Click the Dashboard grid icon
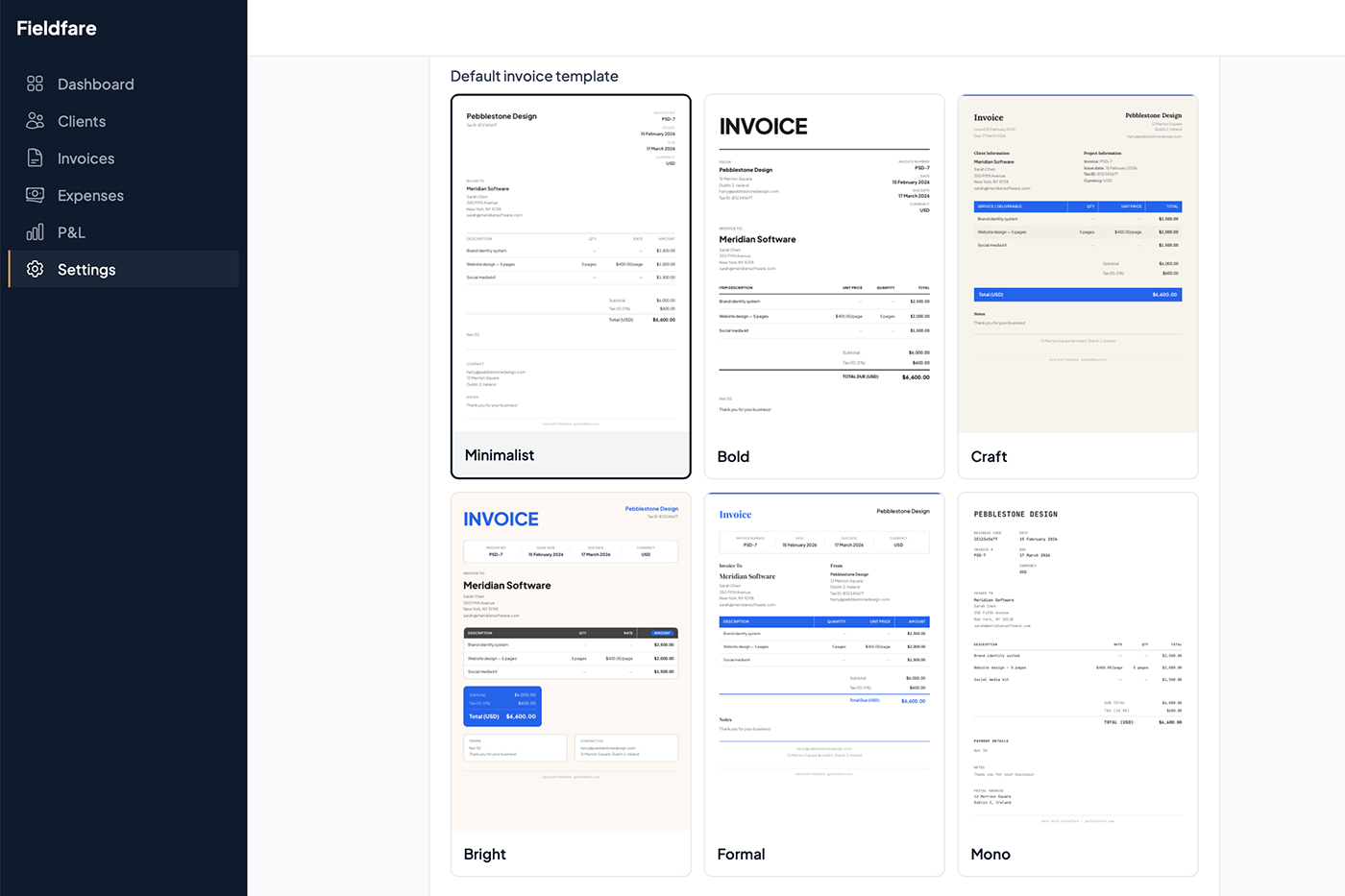 [36, 85]
